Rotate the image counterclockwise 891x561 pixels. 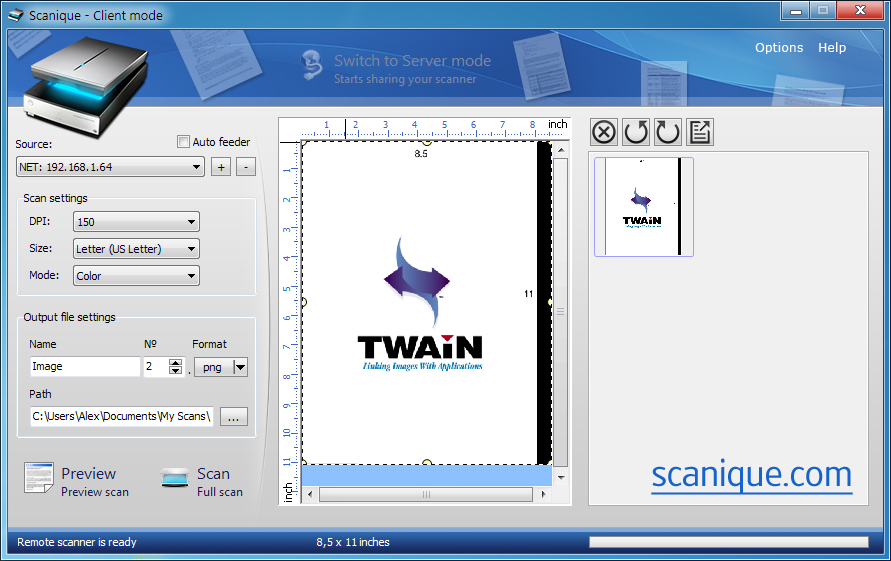[636, 132]
